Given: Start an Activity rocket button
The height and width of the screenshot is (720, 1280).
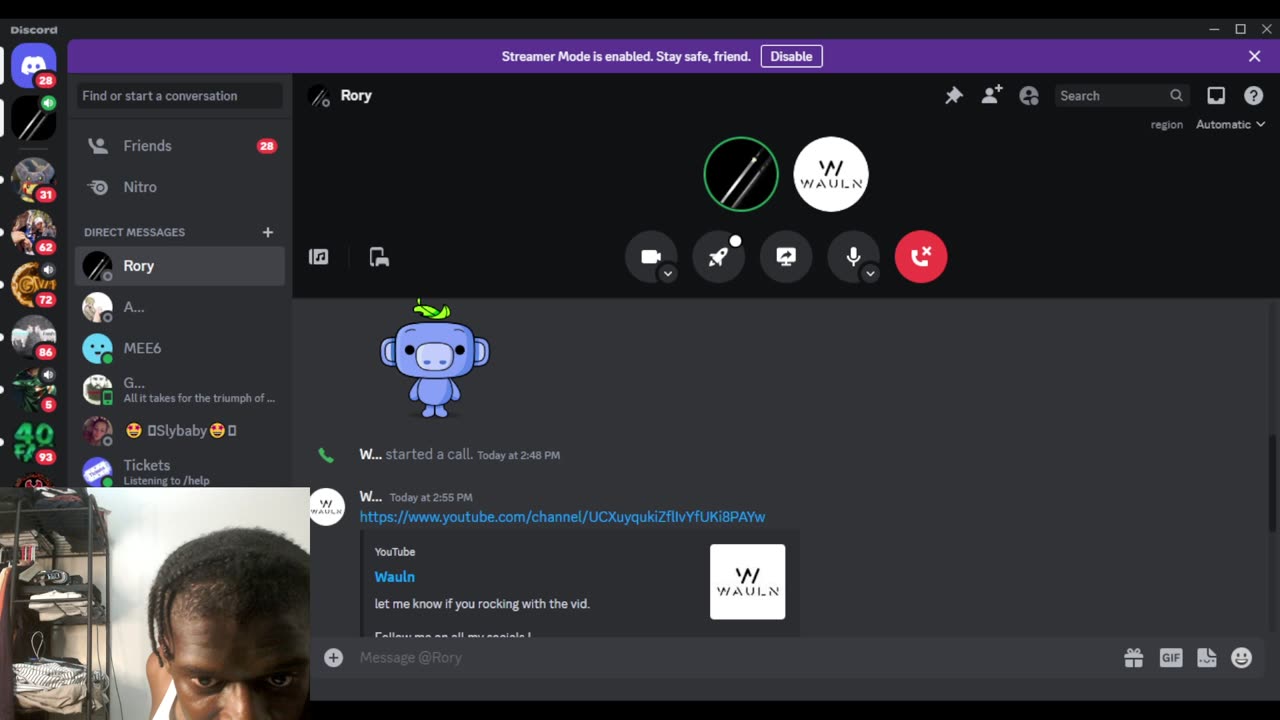Looking at the screenshot, I should (718, 257).
